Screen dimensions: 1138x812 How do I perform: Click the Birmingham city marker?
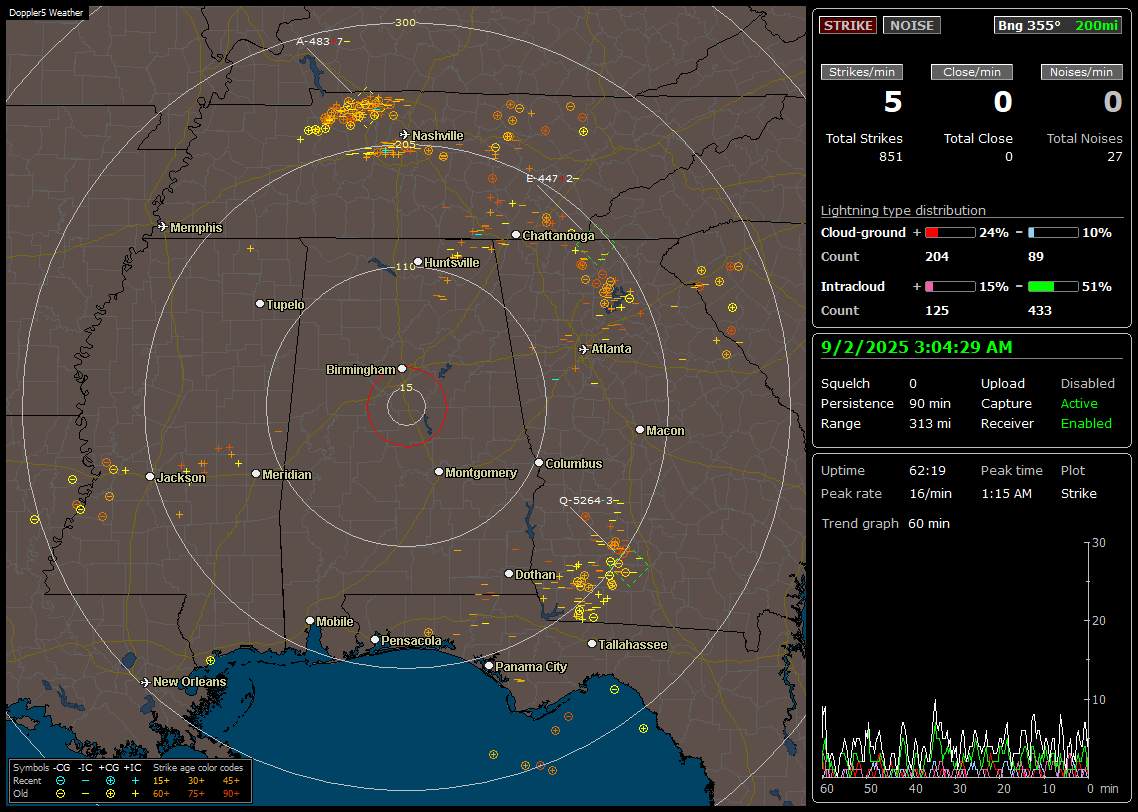point(402,369)
